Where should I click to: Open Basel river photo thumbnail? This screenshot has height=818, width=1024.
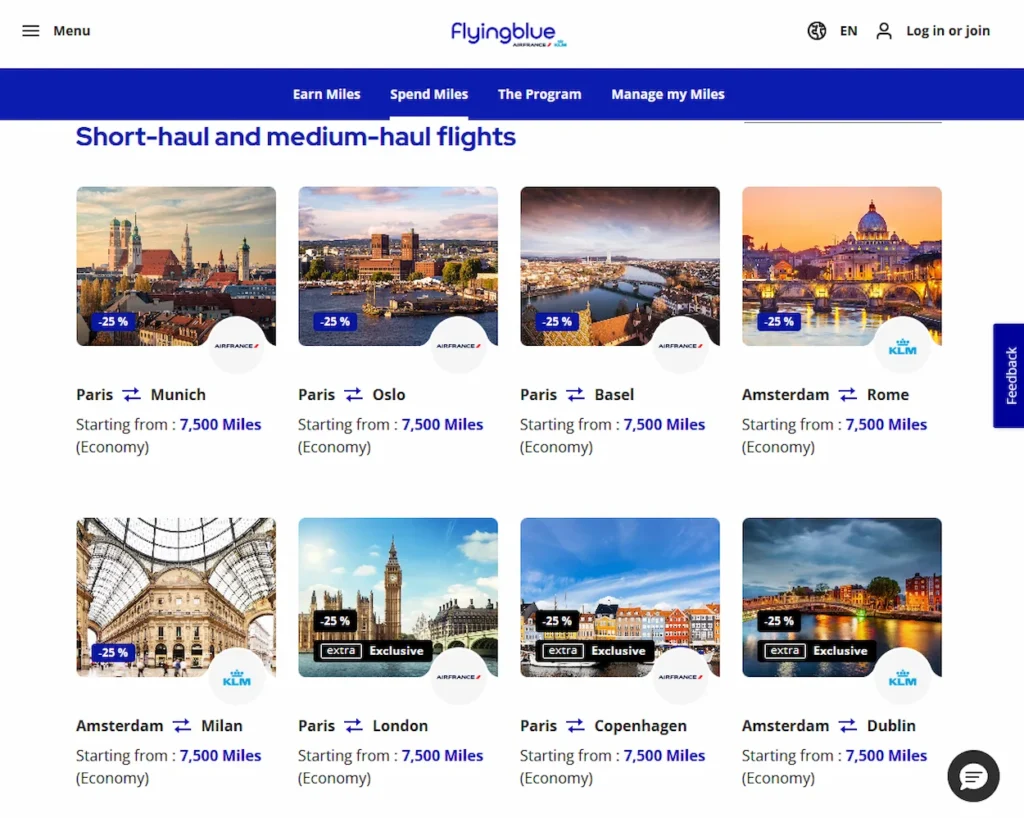point(620,266)
